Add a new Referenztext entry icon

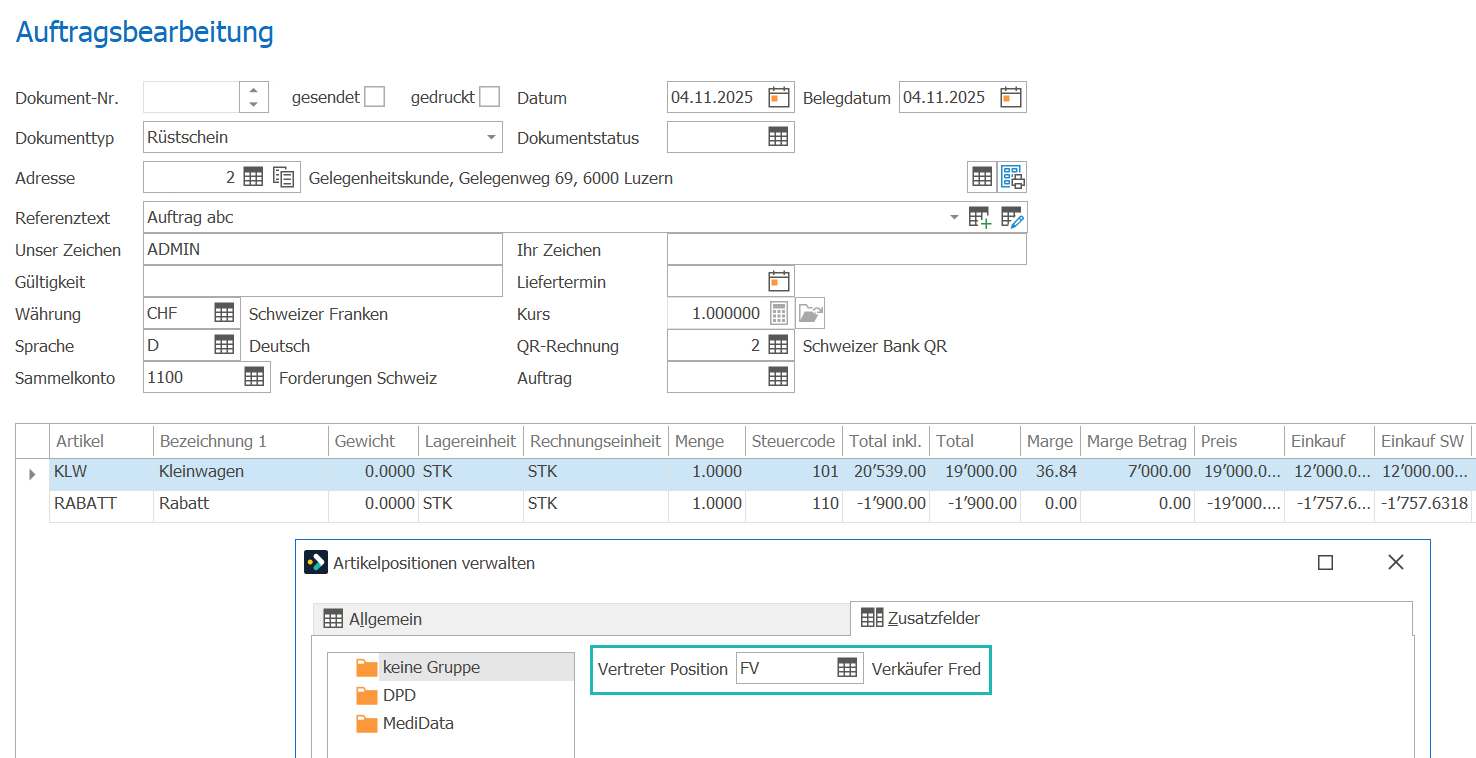point(980,217)
